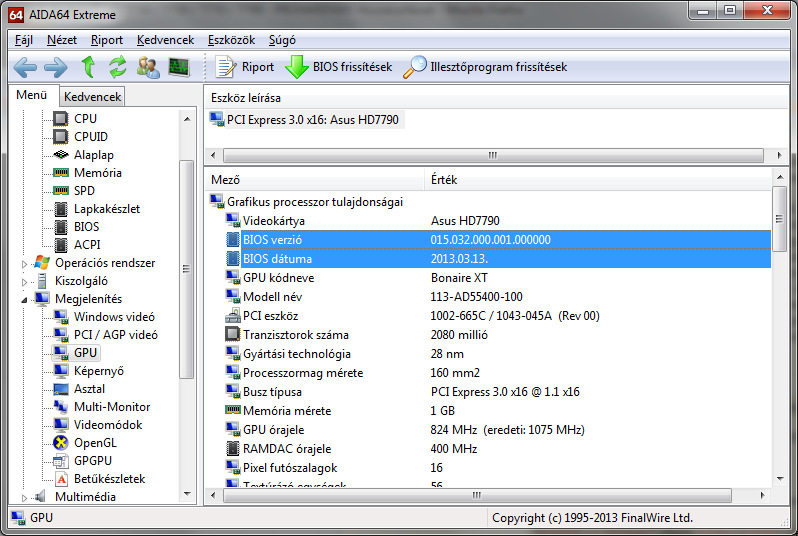Select the PCI eszköz row
This screenshot has width=798, height=536.
(498, 316)
